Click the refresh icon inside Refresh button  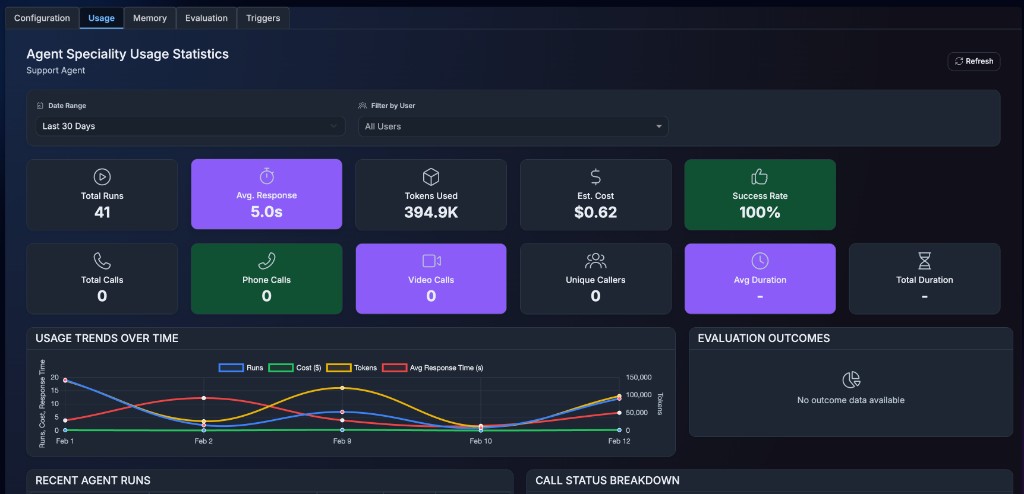pyautogui.click(x=959, y=61)
